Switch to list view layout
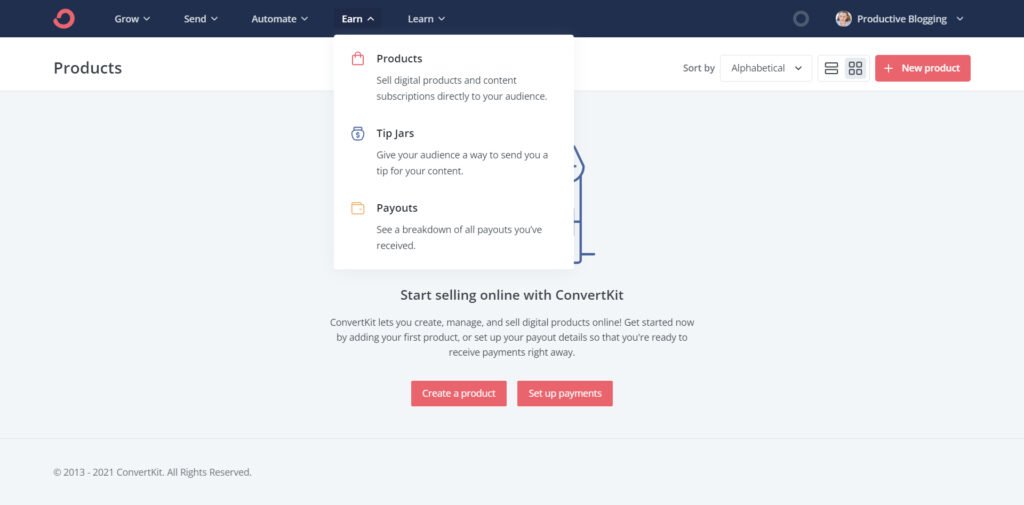Image resolution: width=1024 pixels, height=505 pixels. [831, 68]
